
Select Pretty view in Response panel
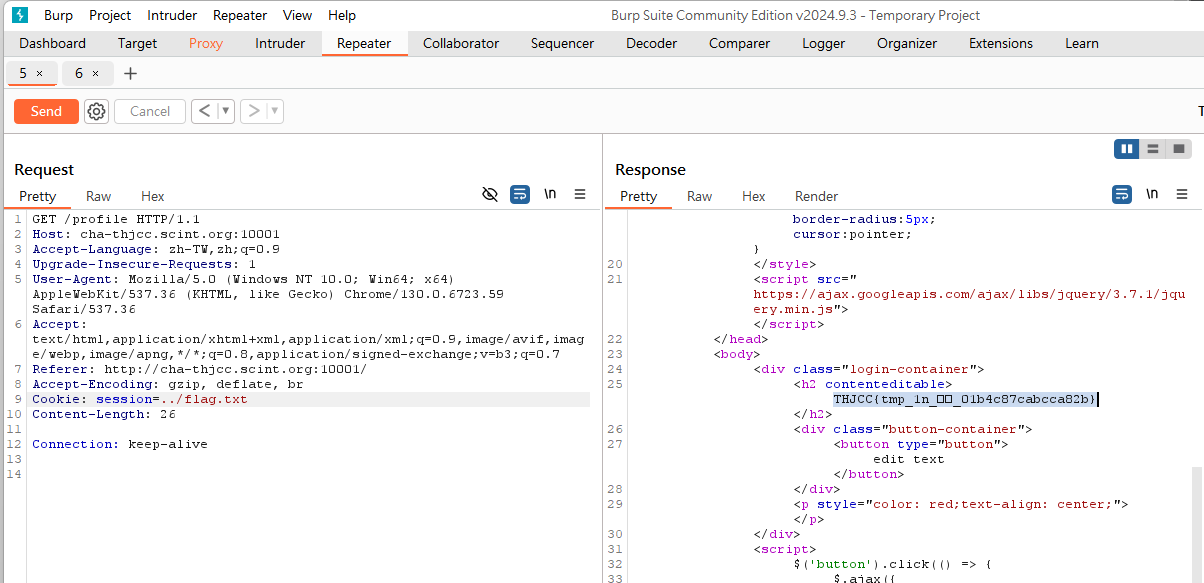point(639,196)
